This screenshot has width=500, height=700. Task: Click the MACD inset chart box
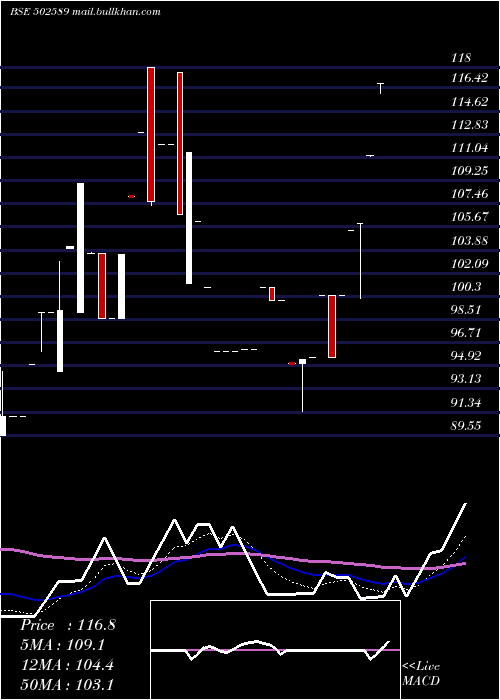275,650
